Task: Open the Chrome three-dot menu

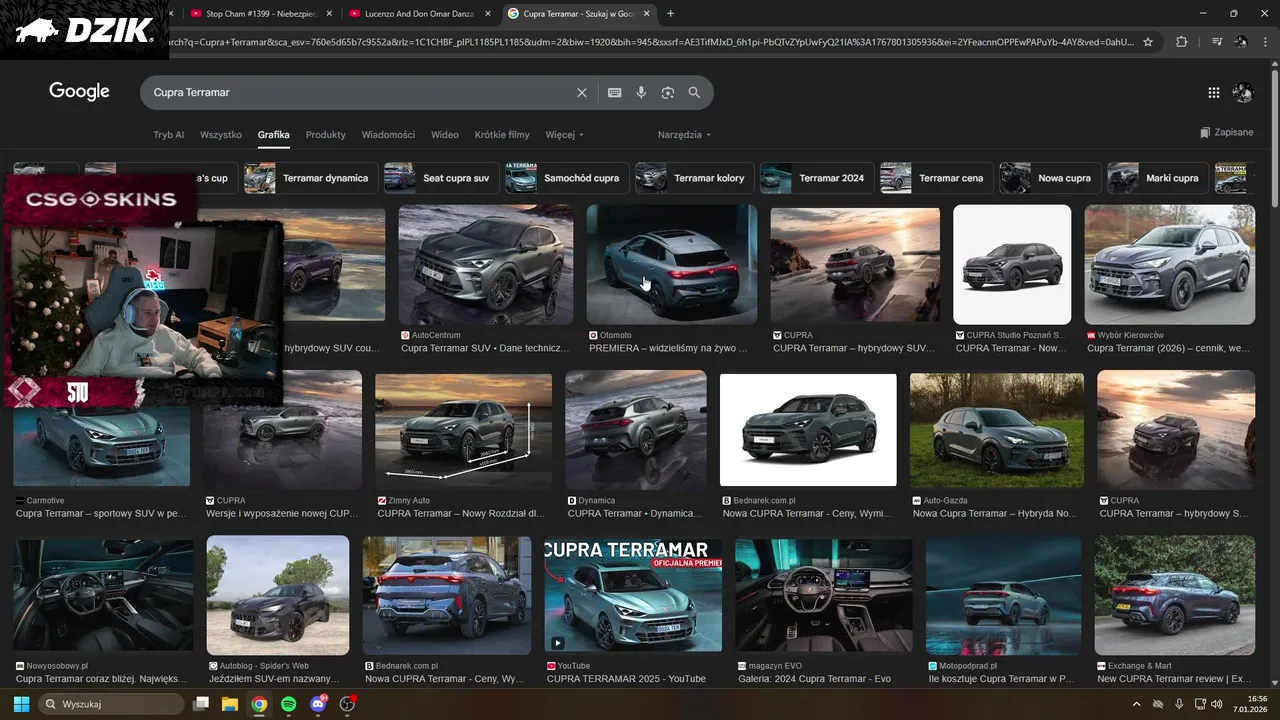Action: [1267, 42]
